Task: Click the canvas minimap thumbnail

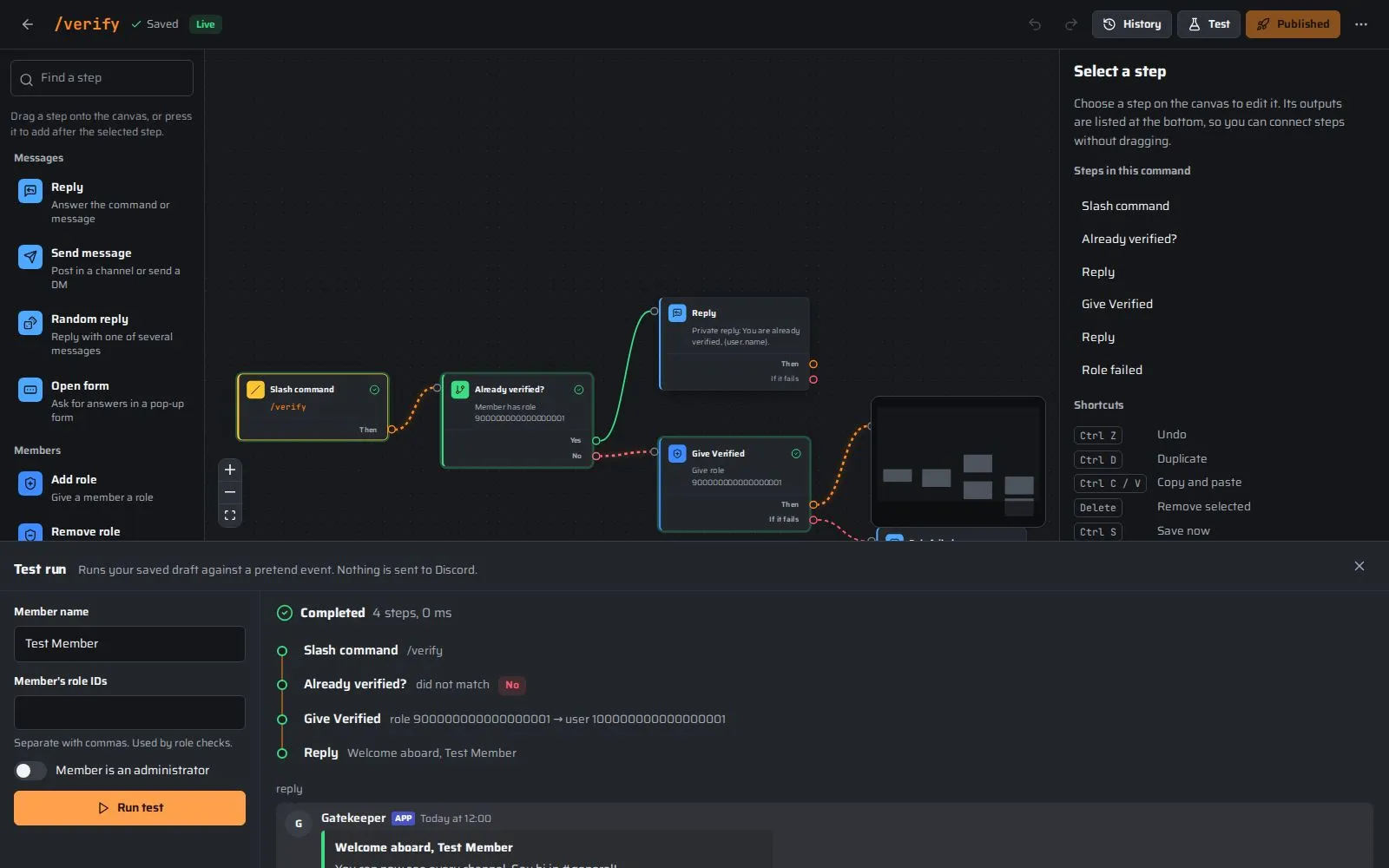Action: click(958, 462)
